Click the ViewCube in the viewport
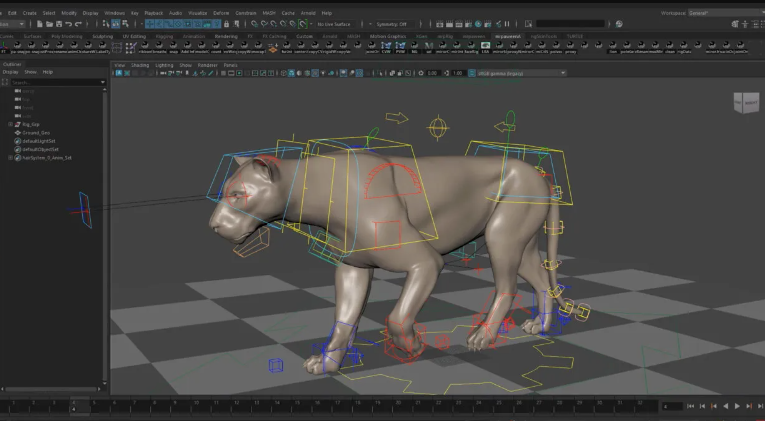The image size is (765, 421). pyautogui.click(x=745, y=102)
